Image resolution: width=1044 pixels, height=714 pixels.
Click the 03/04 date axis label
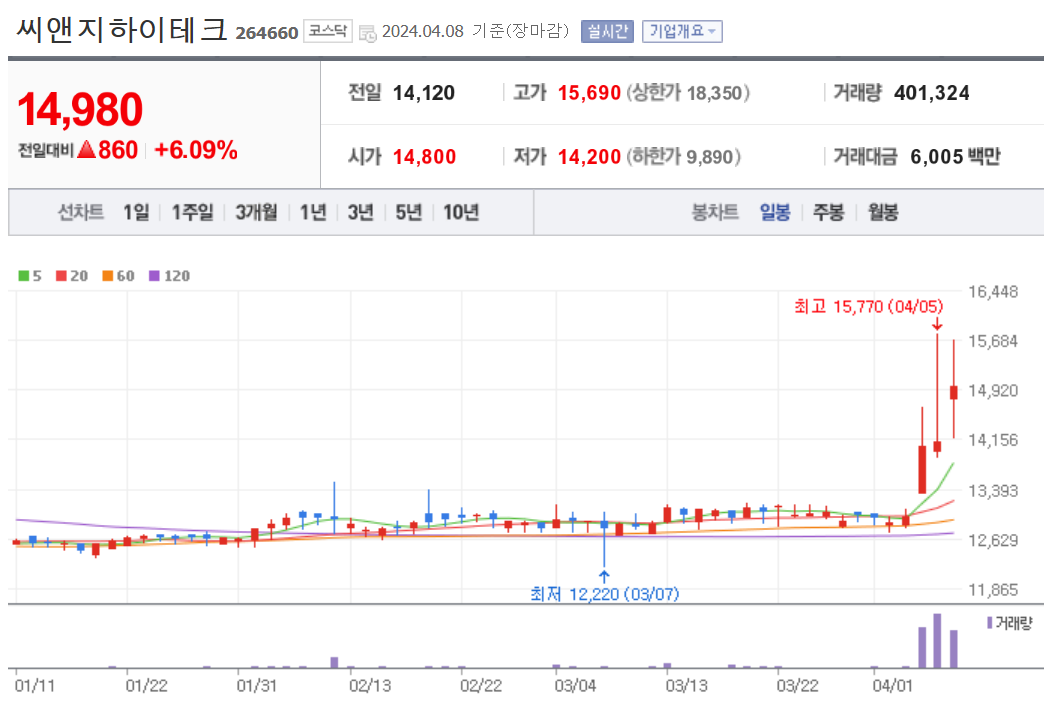pos(575,685)
